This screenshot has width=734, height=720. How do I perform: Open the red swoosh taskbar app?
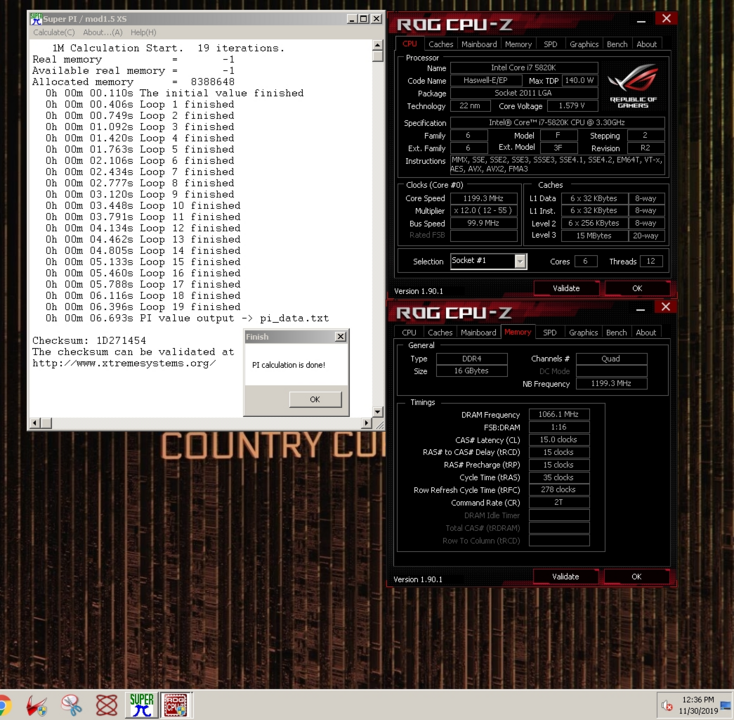(36, 705)
